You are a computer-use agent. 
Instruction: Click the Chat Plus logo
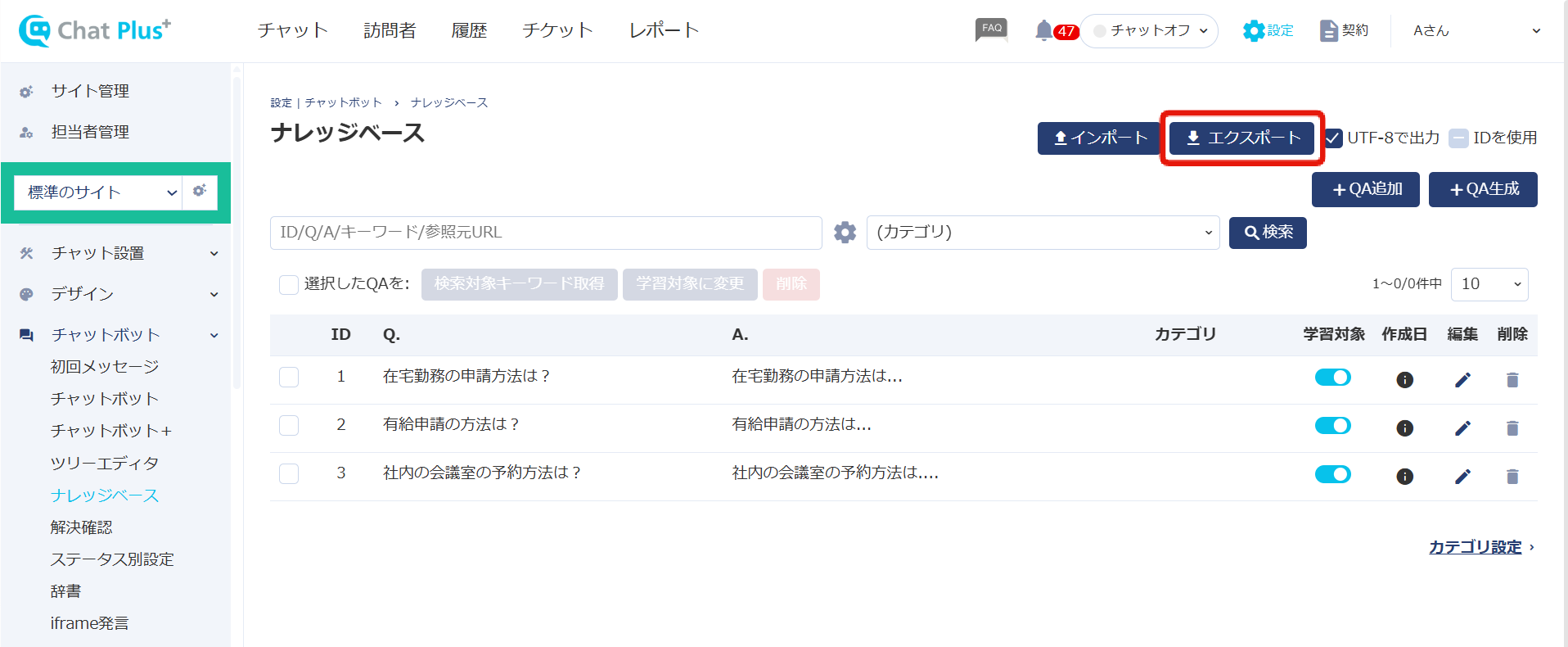point(95,30)
